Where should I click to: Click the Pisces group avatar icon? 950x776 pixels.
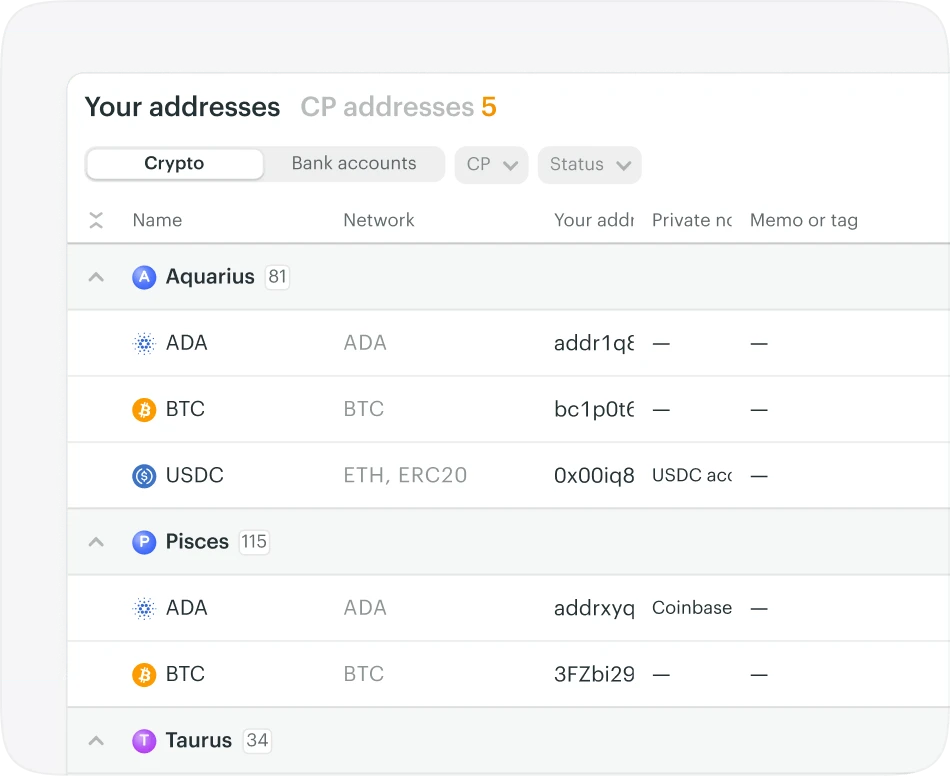click(x=144, y=542)
